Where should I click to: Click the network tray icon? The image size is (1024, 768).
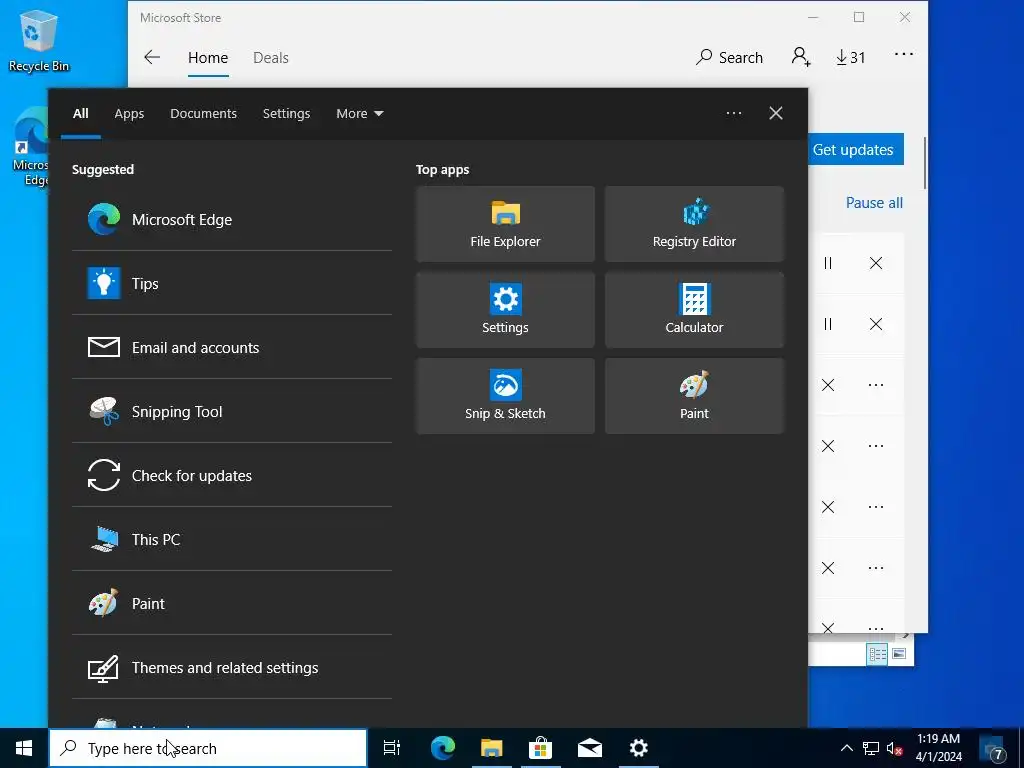click(x=871, y=748)
